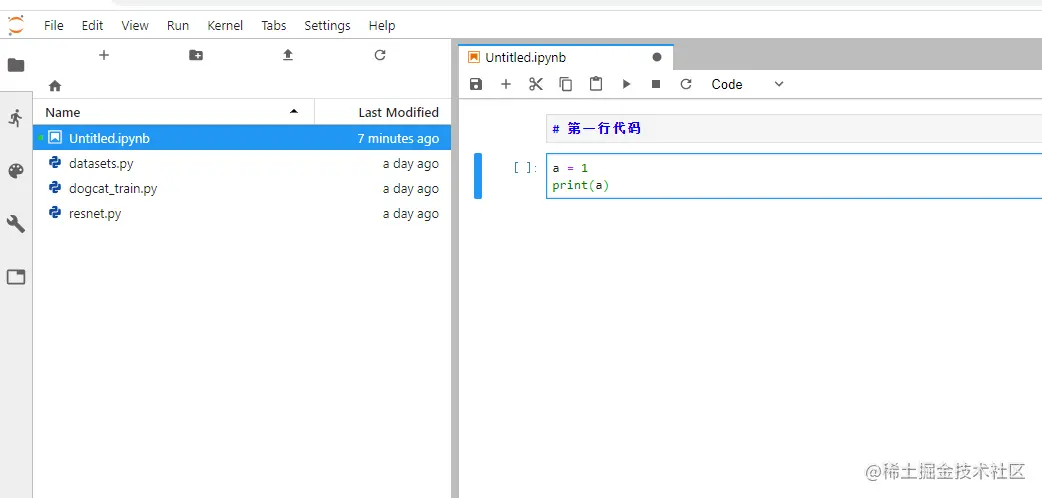Click the markdown cell '# 第一行代码'
The width and height of the screenshot is (1042, 498).
tap(794, 128)
